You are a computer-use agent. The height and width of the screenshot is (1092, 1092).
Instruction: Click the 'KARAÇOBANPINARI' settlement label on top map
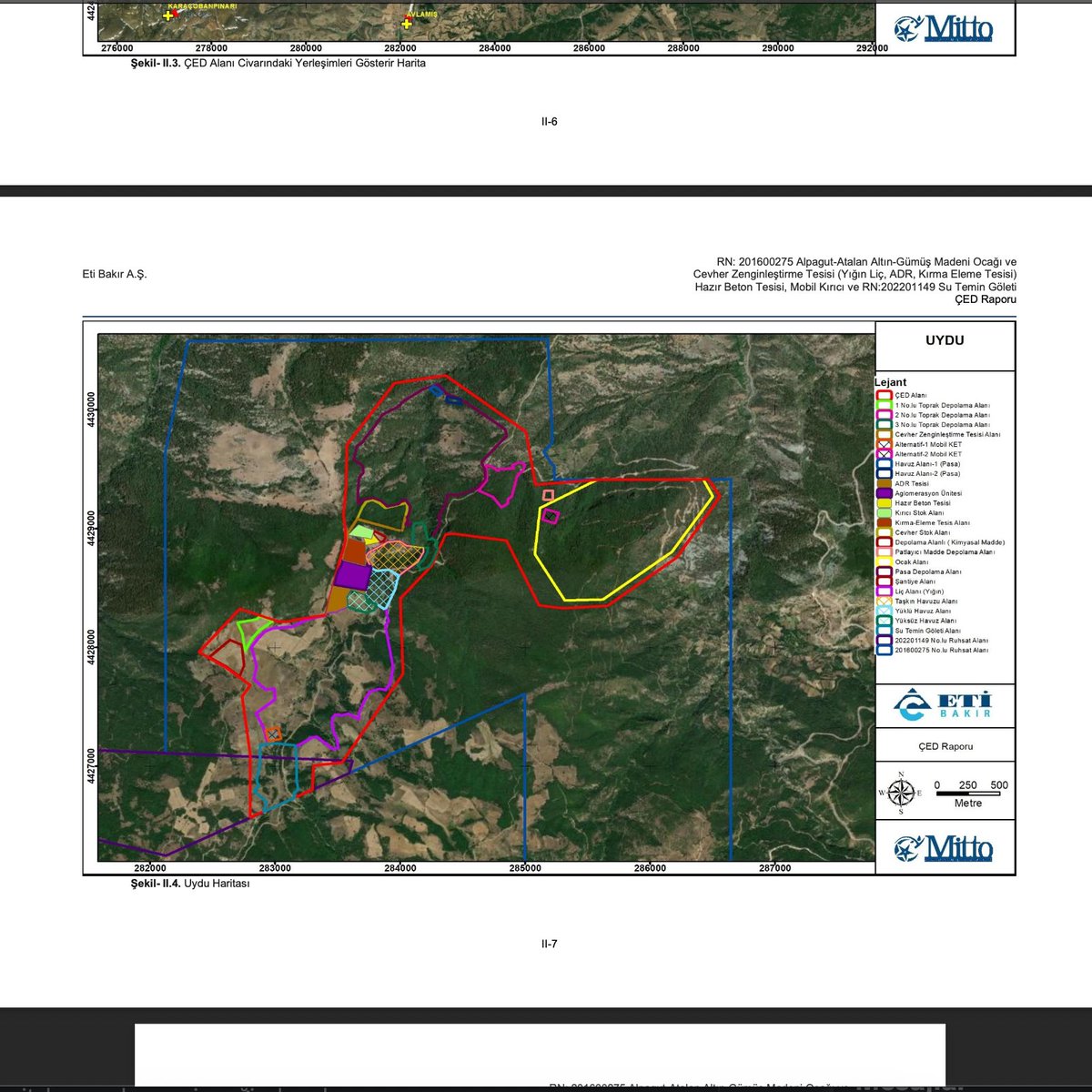pos(201,5)
